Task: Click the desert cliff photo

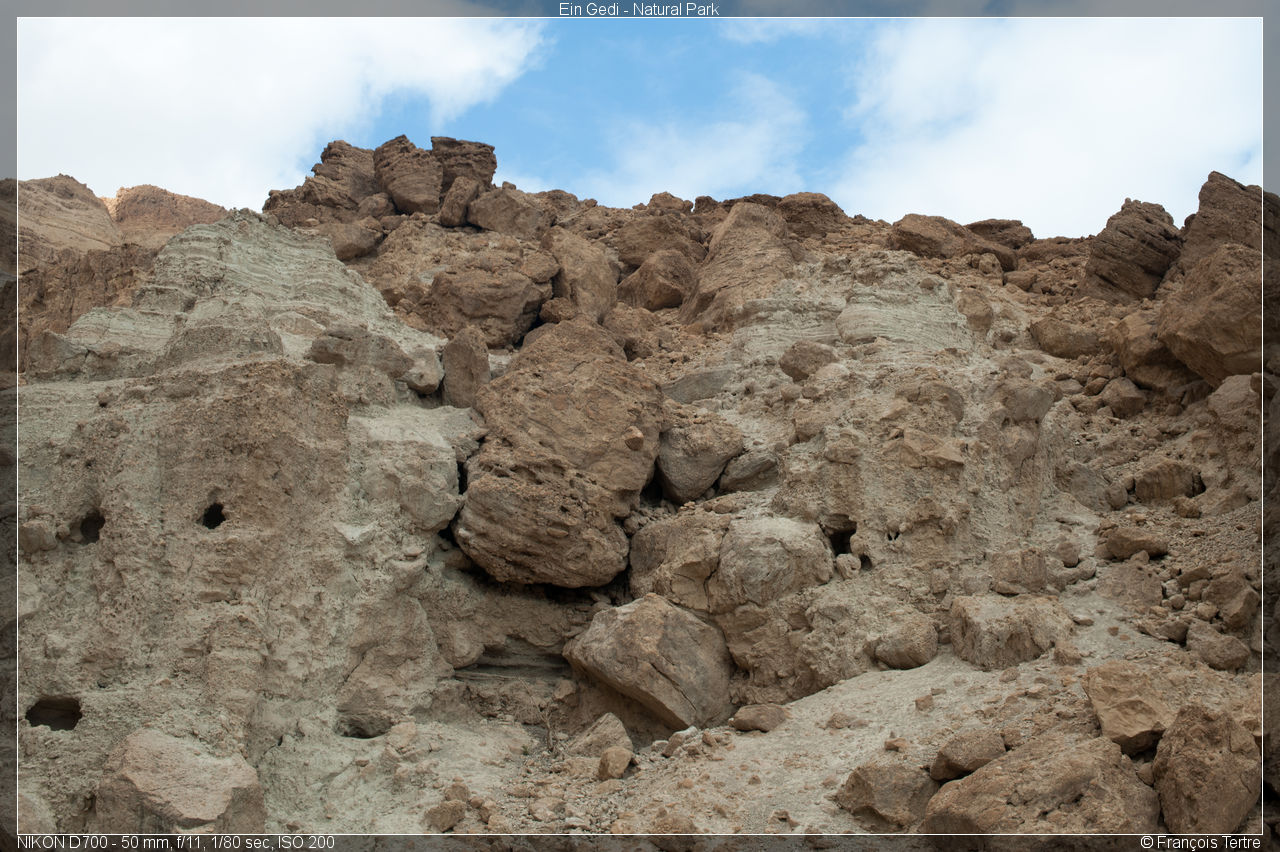Action: [640, 426]
